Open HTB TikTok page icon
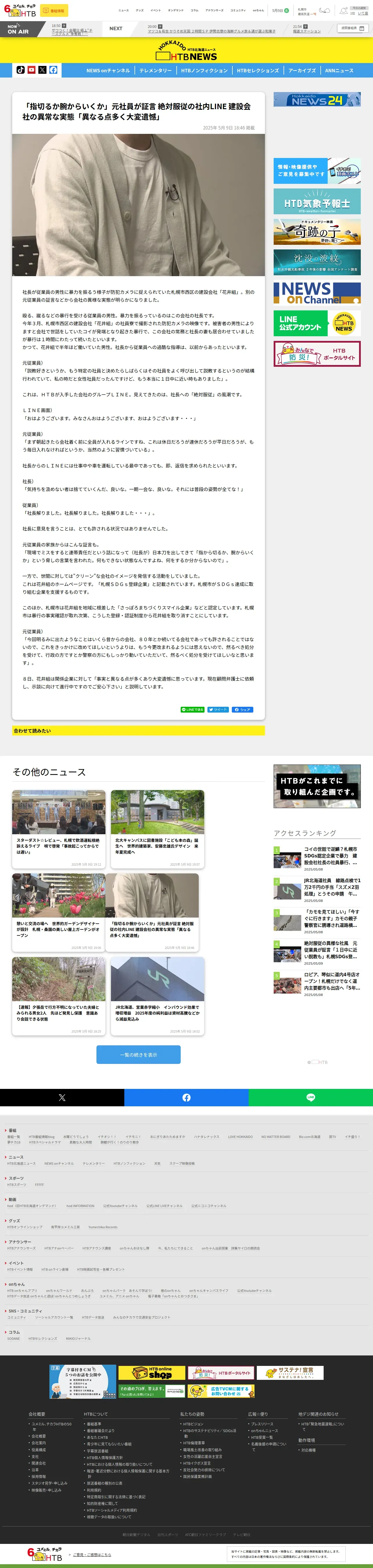The width and height of the screenshot is (373, 1568). point(21,70)
